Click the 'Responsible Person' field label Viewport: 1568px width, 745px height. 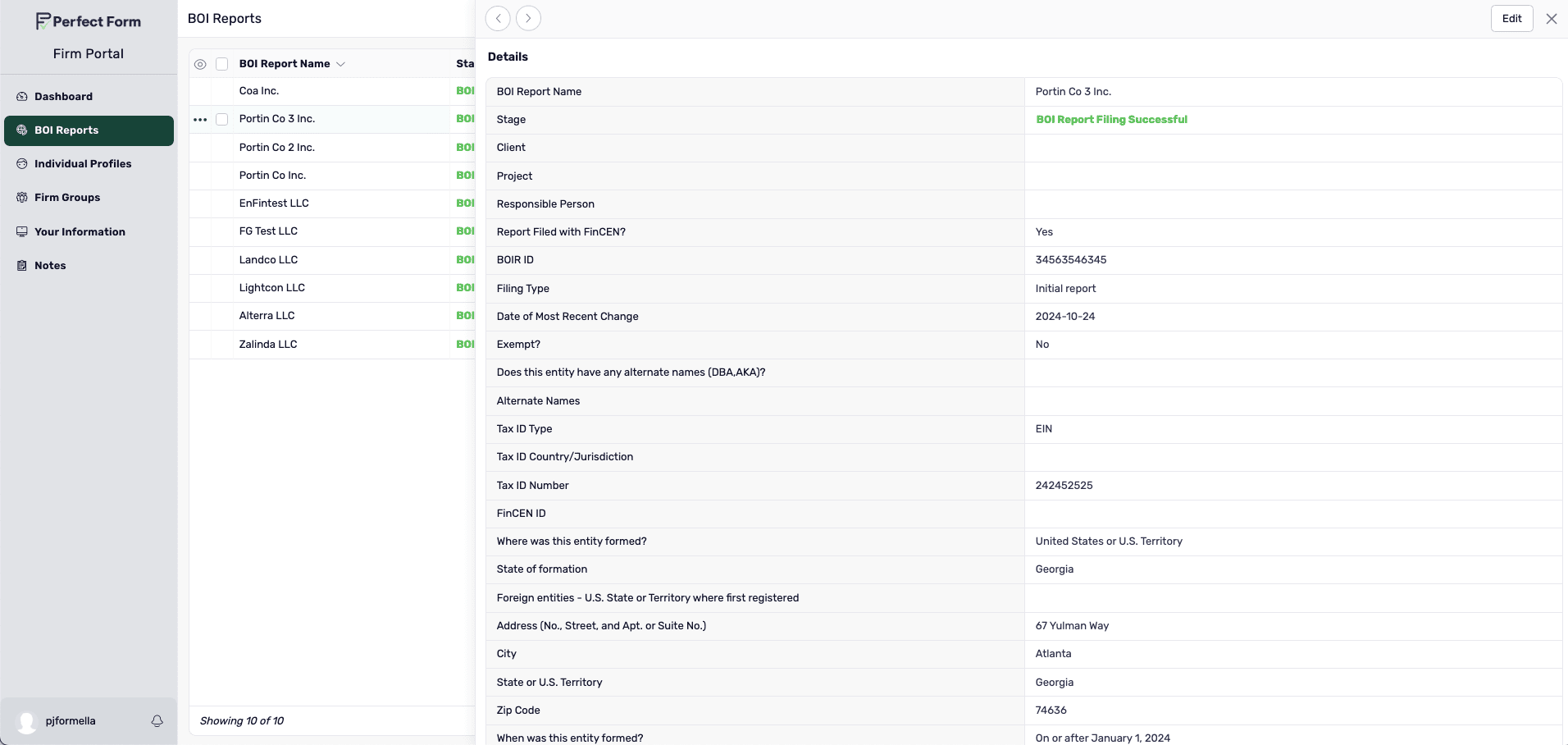point(545,204)
